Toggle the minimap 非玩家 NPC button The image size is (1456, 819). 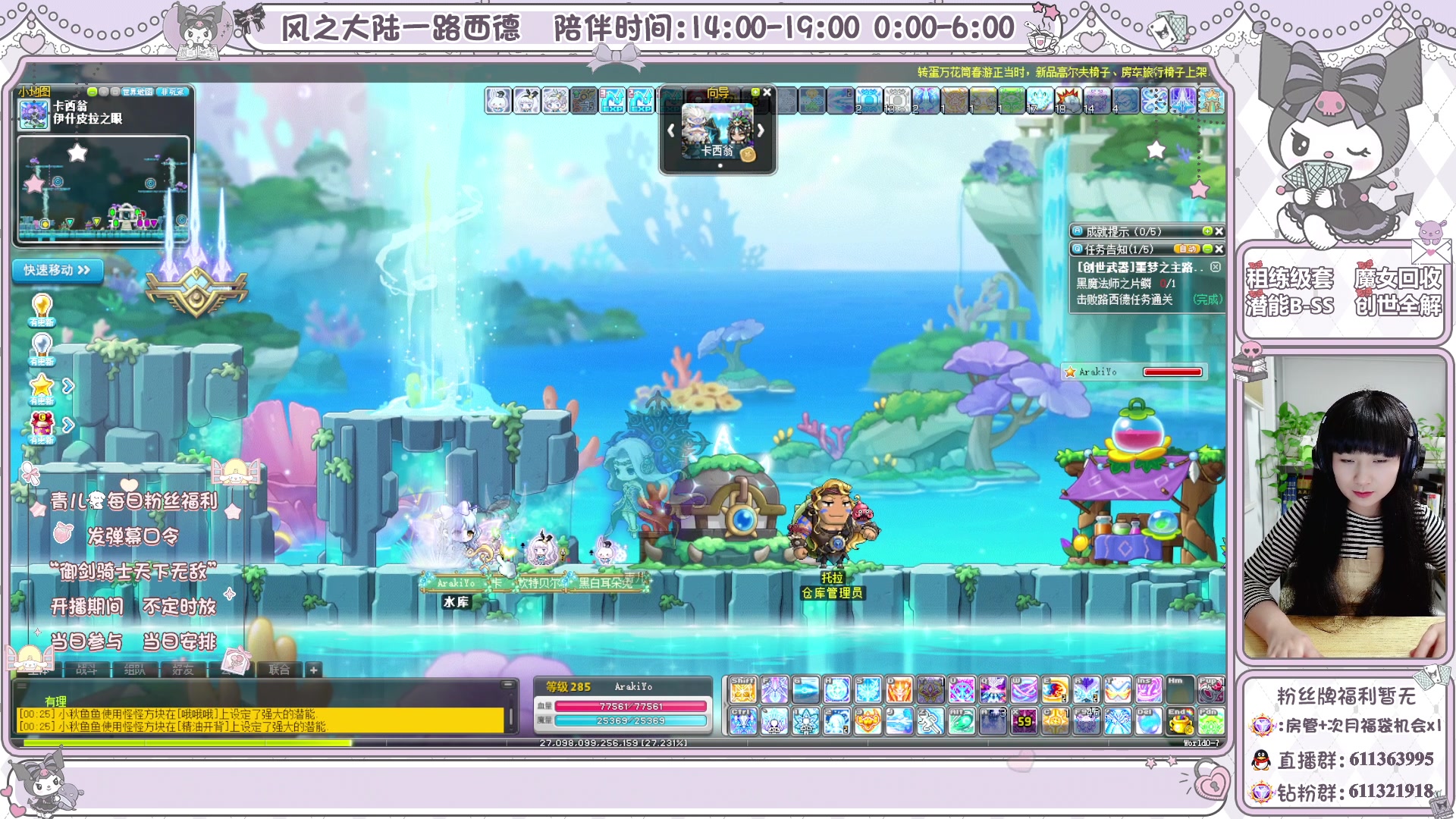coord(172,92)
